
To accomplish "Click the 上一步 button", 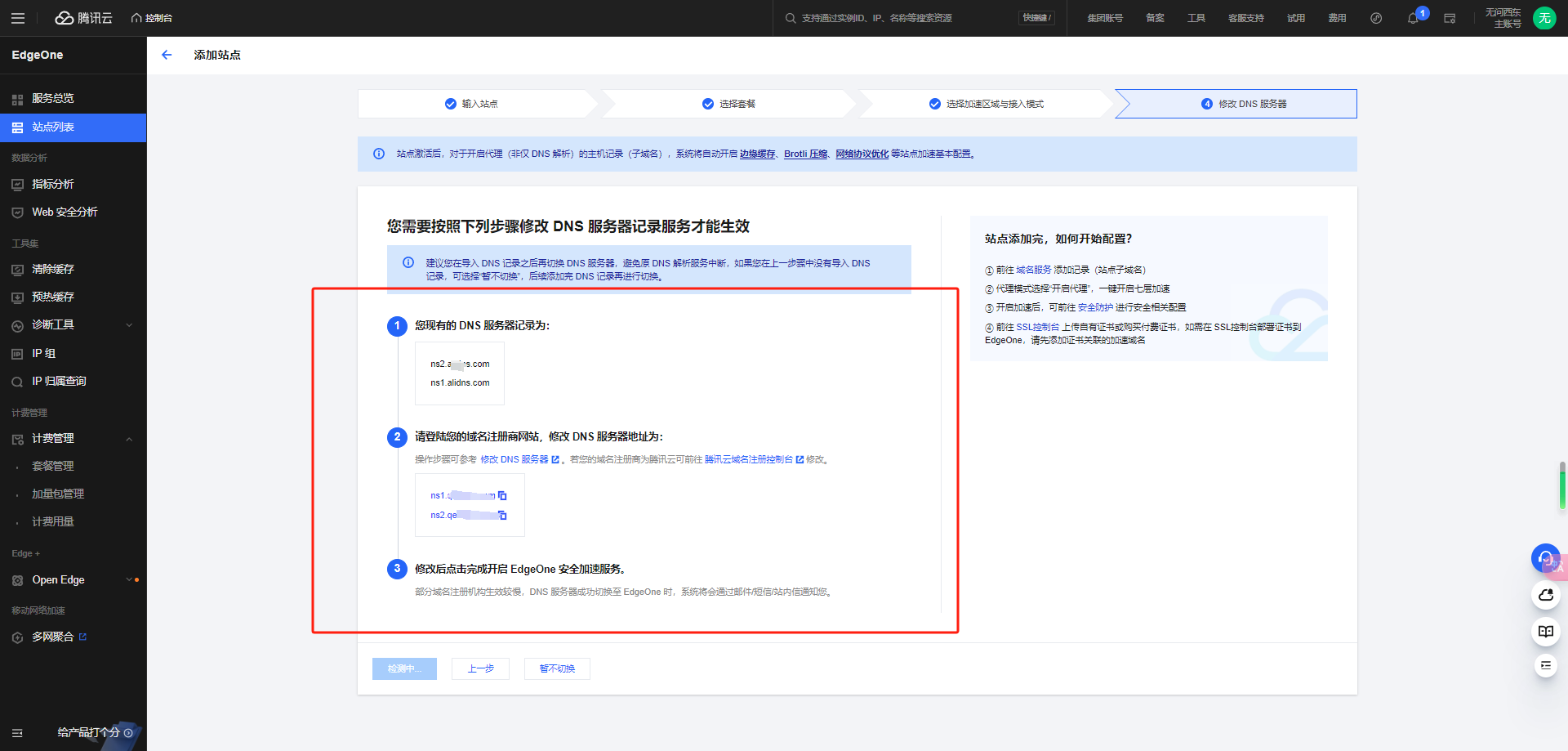I will (x=480, y=668).
